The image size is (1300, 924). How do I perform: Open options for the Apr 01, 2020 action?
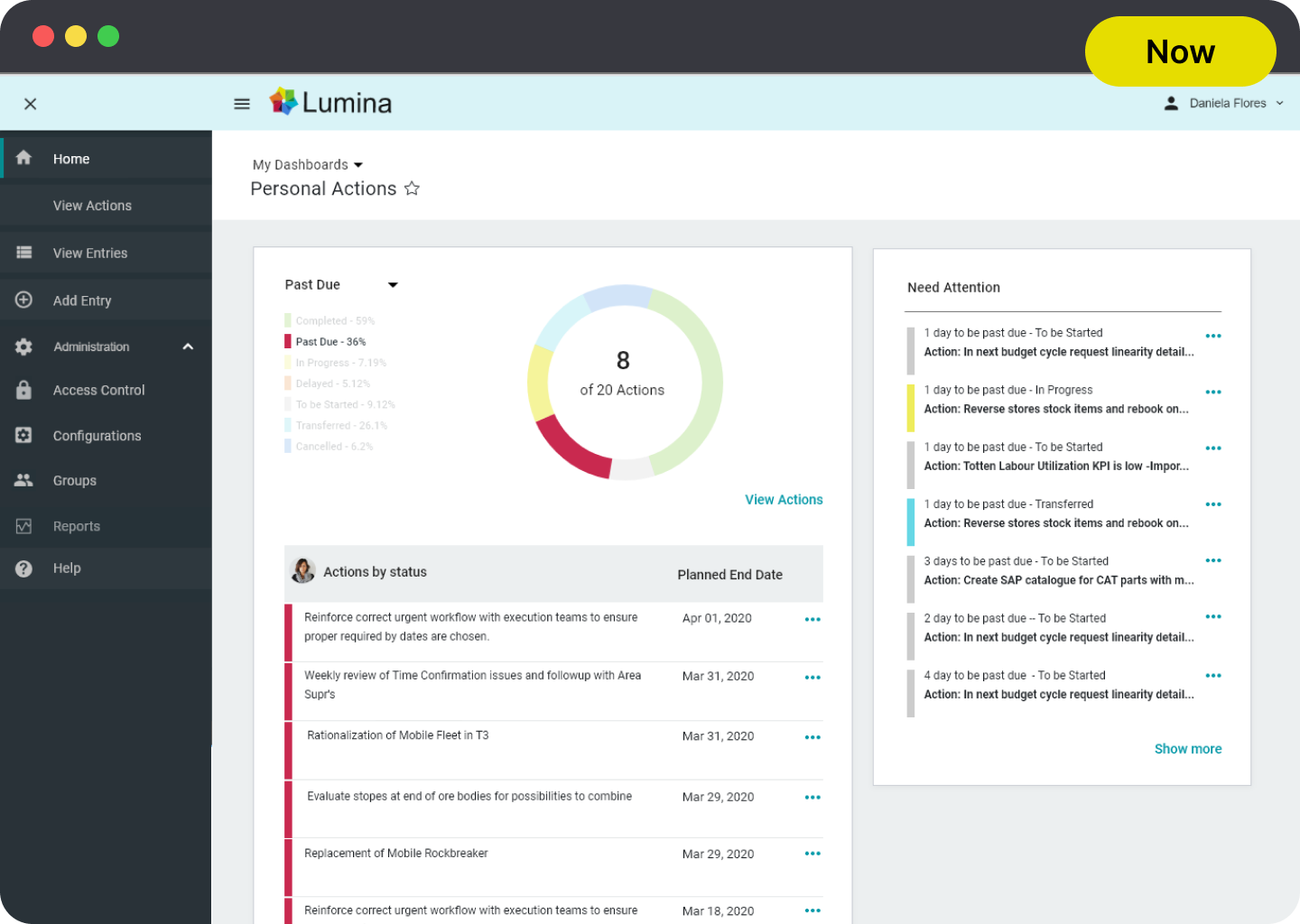click(812, 619)
